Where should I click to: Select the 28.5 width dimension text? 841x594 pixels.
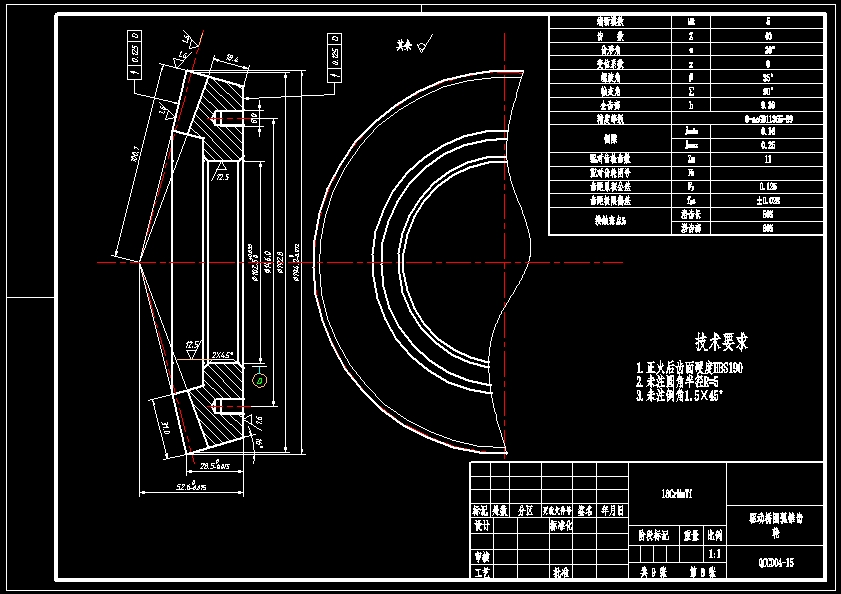[x=215, y=465]
